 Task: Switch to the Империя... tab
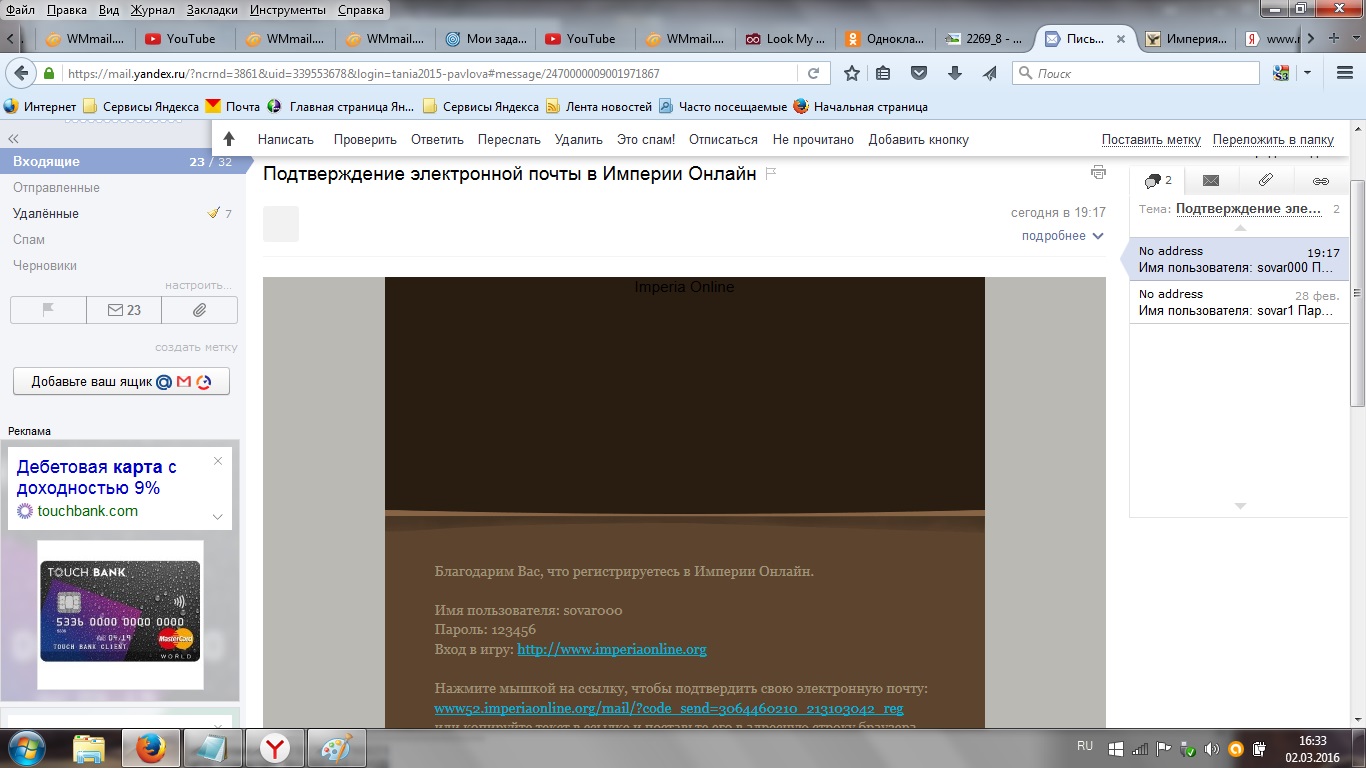click(1185, 39)
